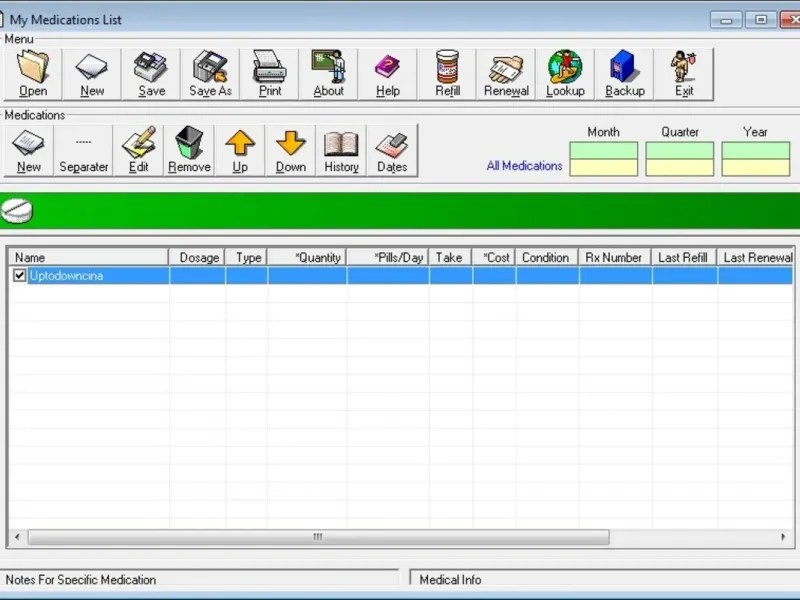Click the Type column header

246,258
